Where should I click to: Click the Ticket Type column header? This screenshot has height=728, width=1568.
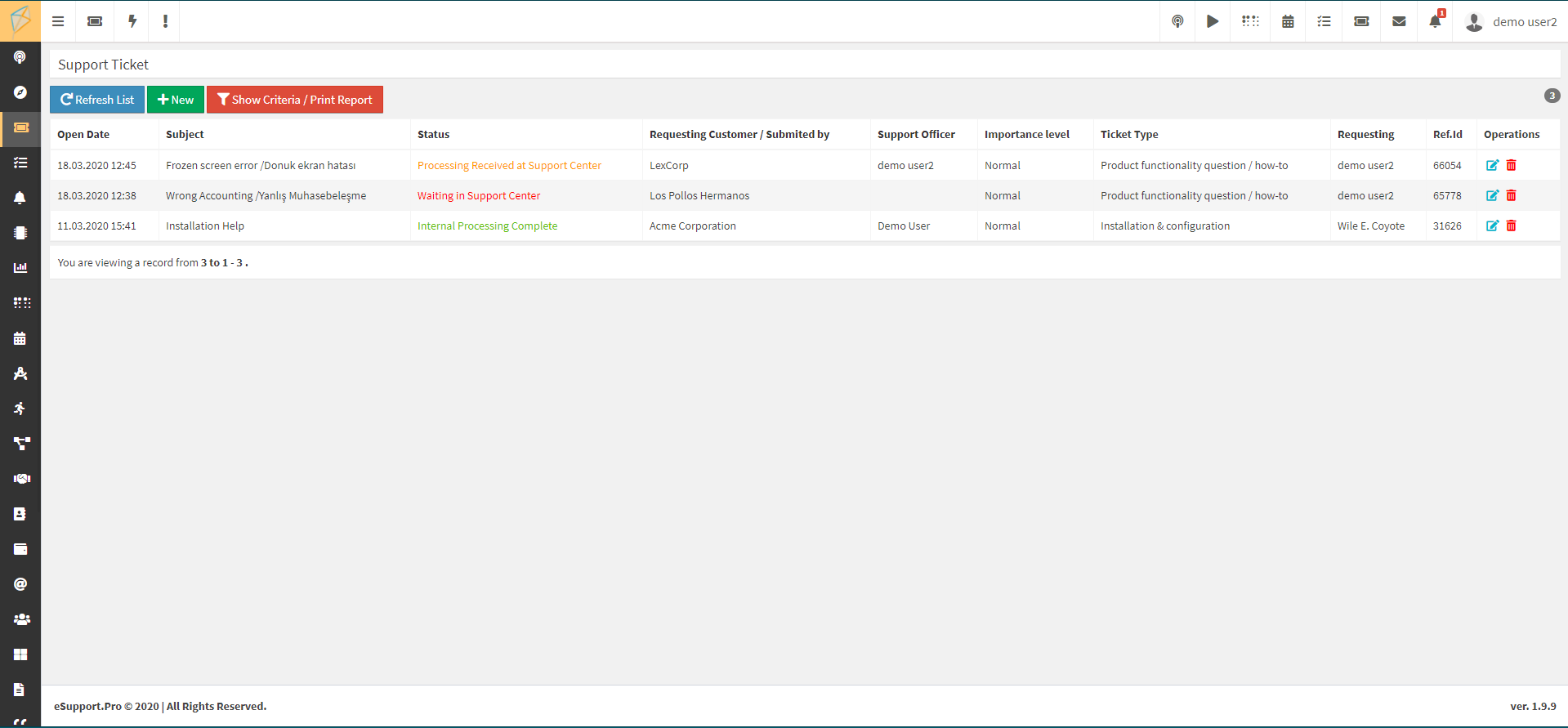[x=1129, y=135]
